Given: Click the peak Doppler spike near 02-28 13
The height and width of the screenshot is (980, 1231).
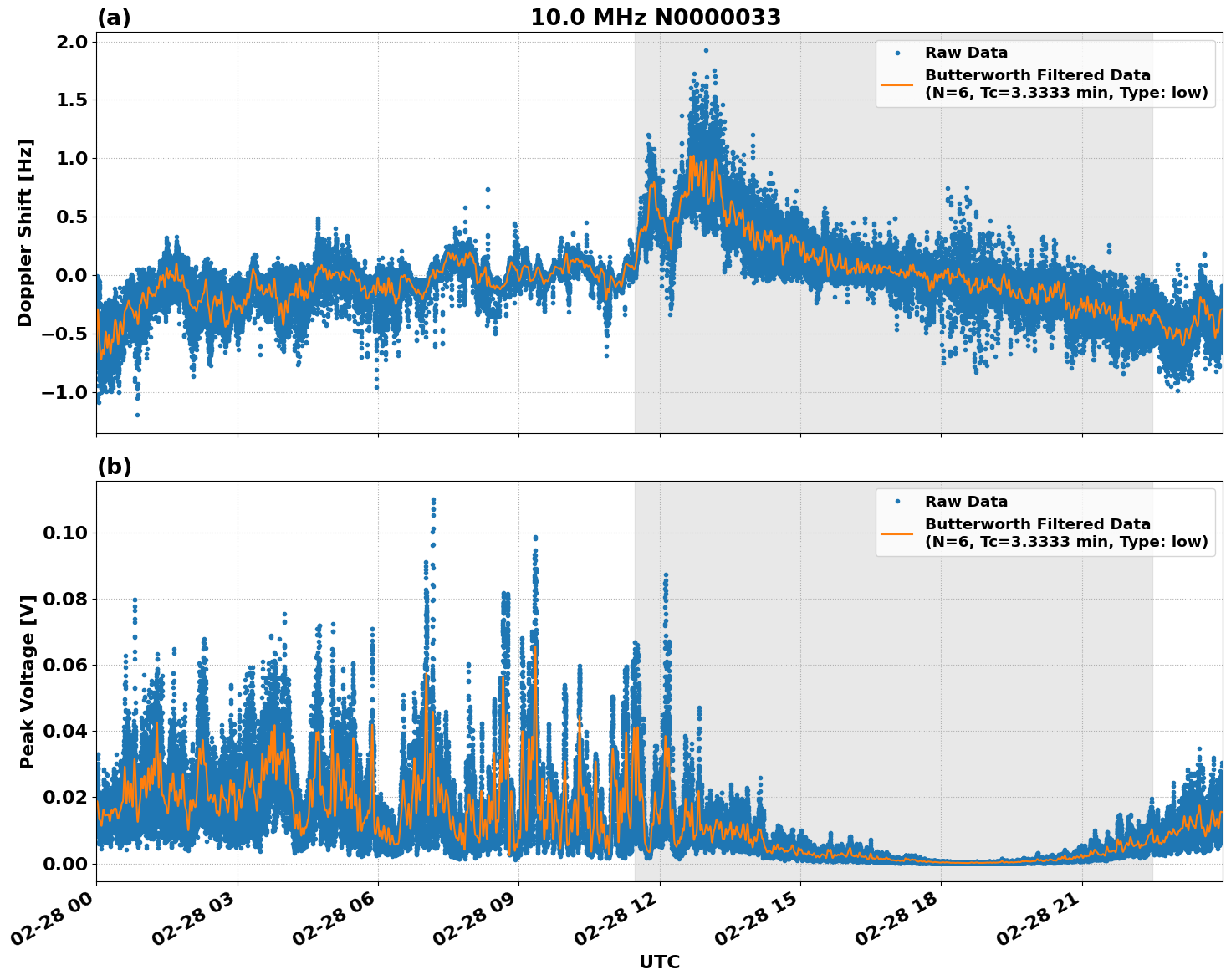Looking at the screenshot, I should (x=704, y=50).
